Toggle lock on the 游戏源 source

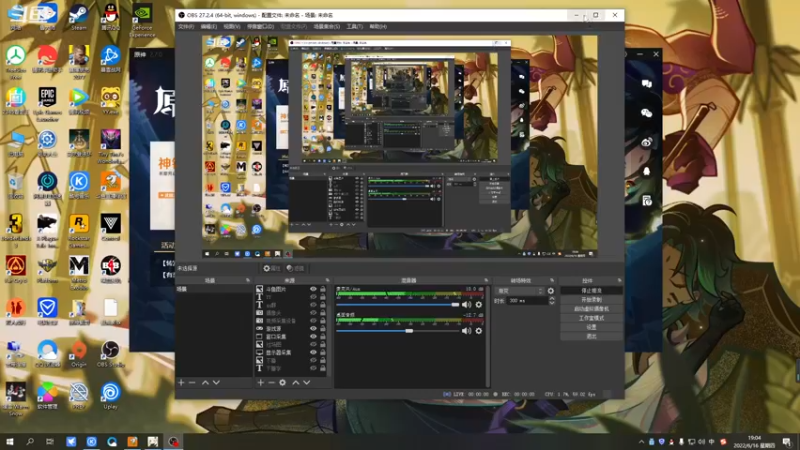322,329
